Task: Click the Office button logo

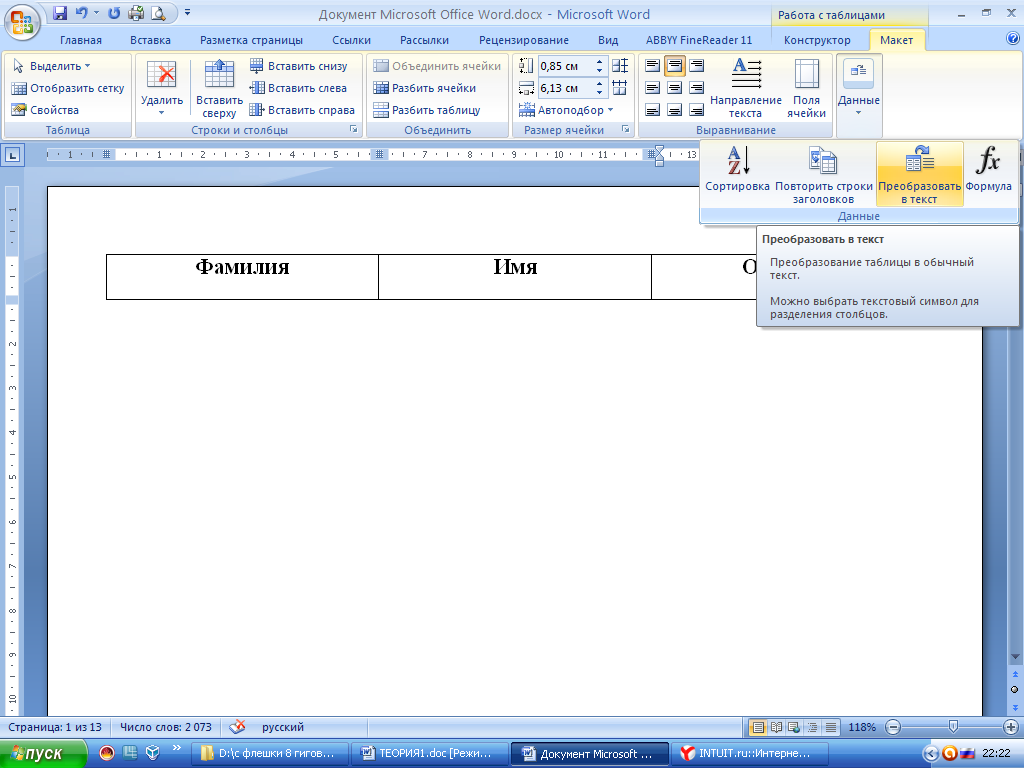Action: coord(23,23)
